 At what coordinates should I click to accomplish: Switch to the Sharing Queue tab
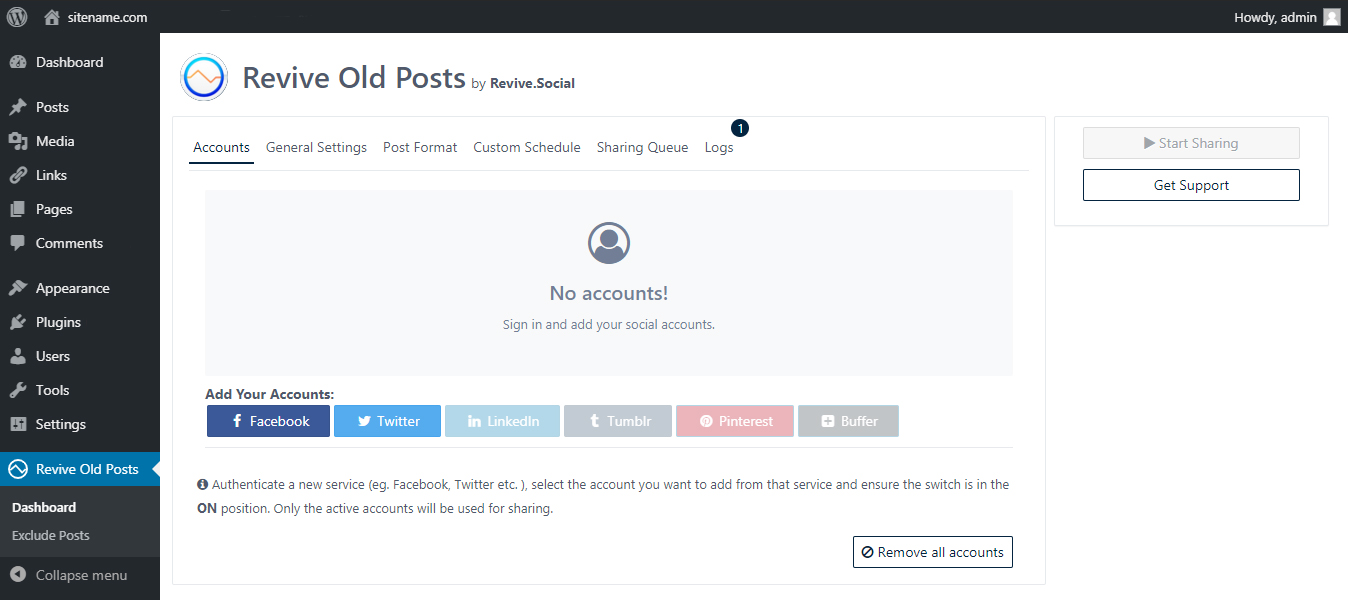pos(642,147)
